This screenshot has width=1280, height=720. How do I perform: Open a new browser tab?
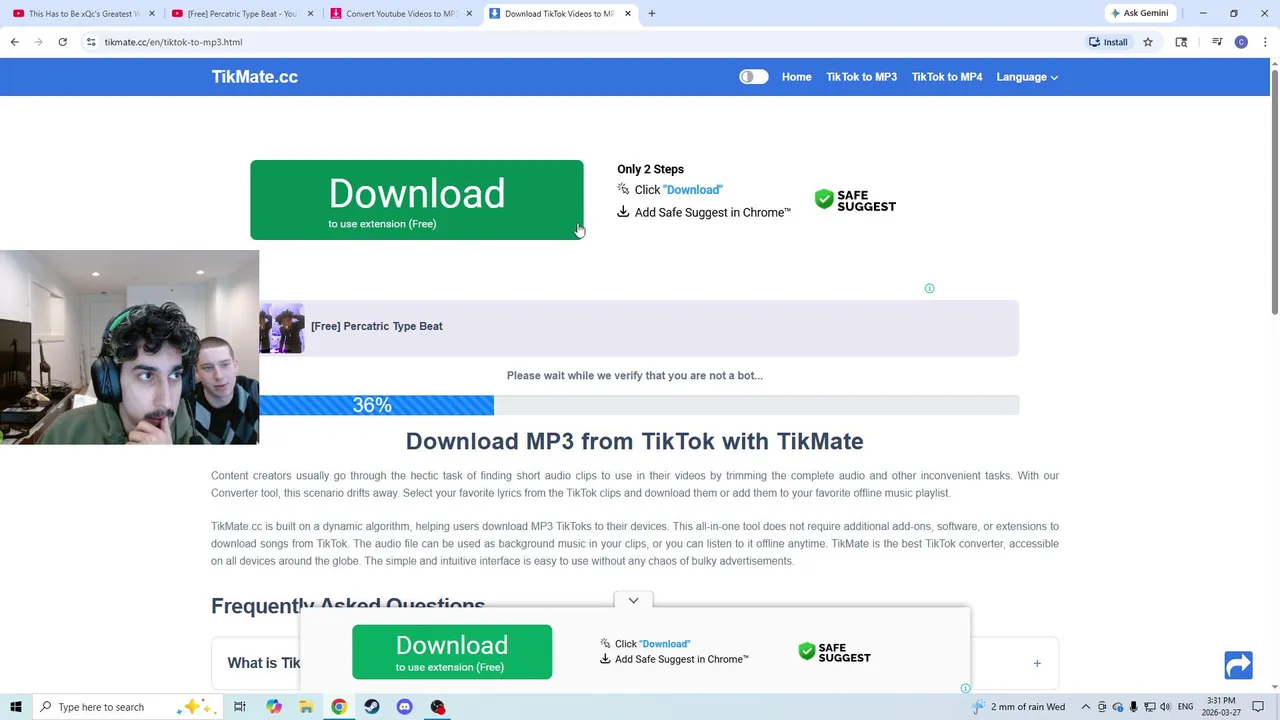coord(652,14)
